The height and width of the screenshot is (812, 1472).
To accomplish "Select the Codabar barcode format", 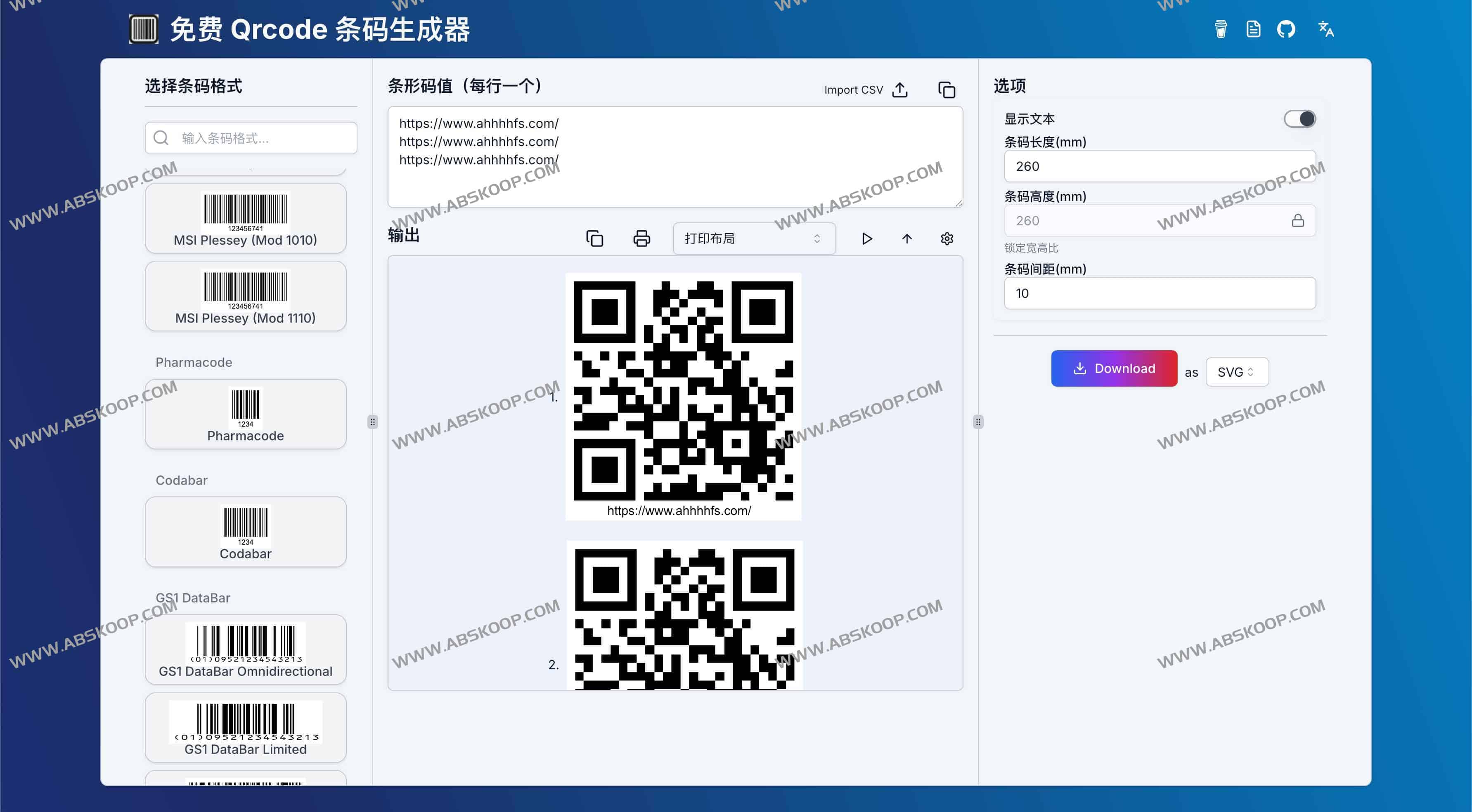I will pyautogui.click(x=245, y=531).
